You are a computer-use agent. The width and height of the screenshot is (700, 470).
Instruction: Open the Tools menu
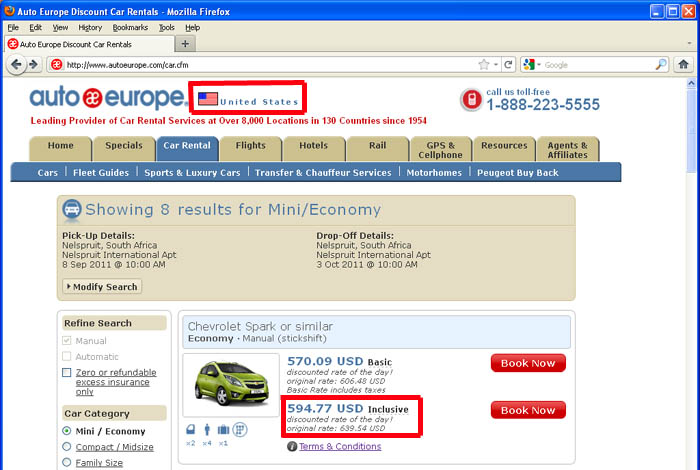pyautogui.click(x=167, y=28)
